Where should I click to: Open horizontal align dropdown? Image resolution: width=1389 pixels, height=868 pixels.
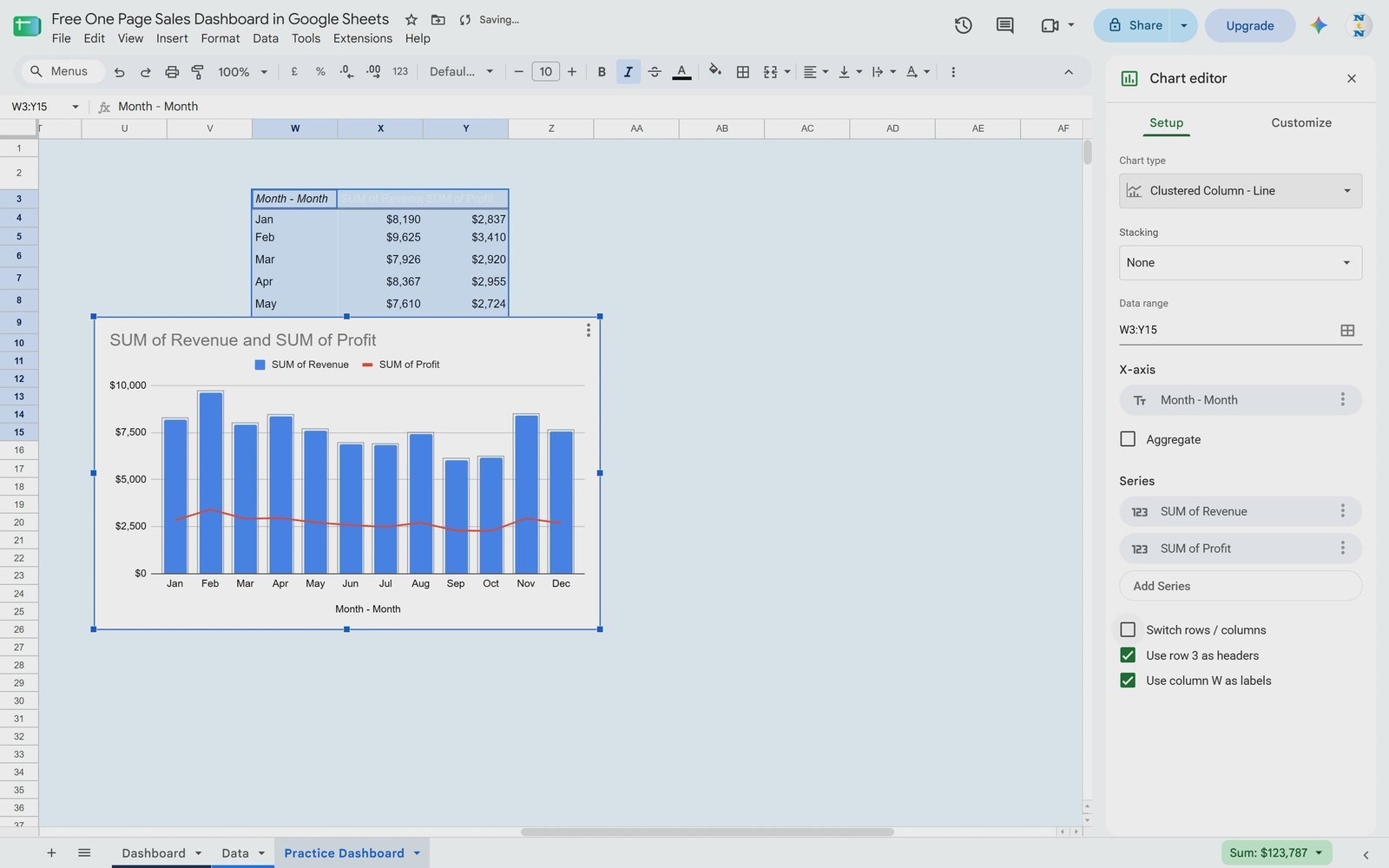[815, 72]
